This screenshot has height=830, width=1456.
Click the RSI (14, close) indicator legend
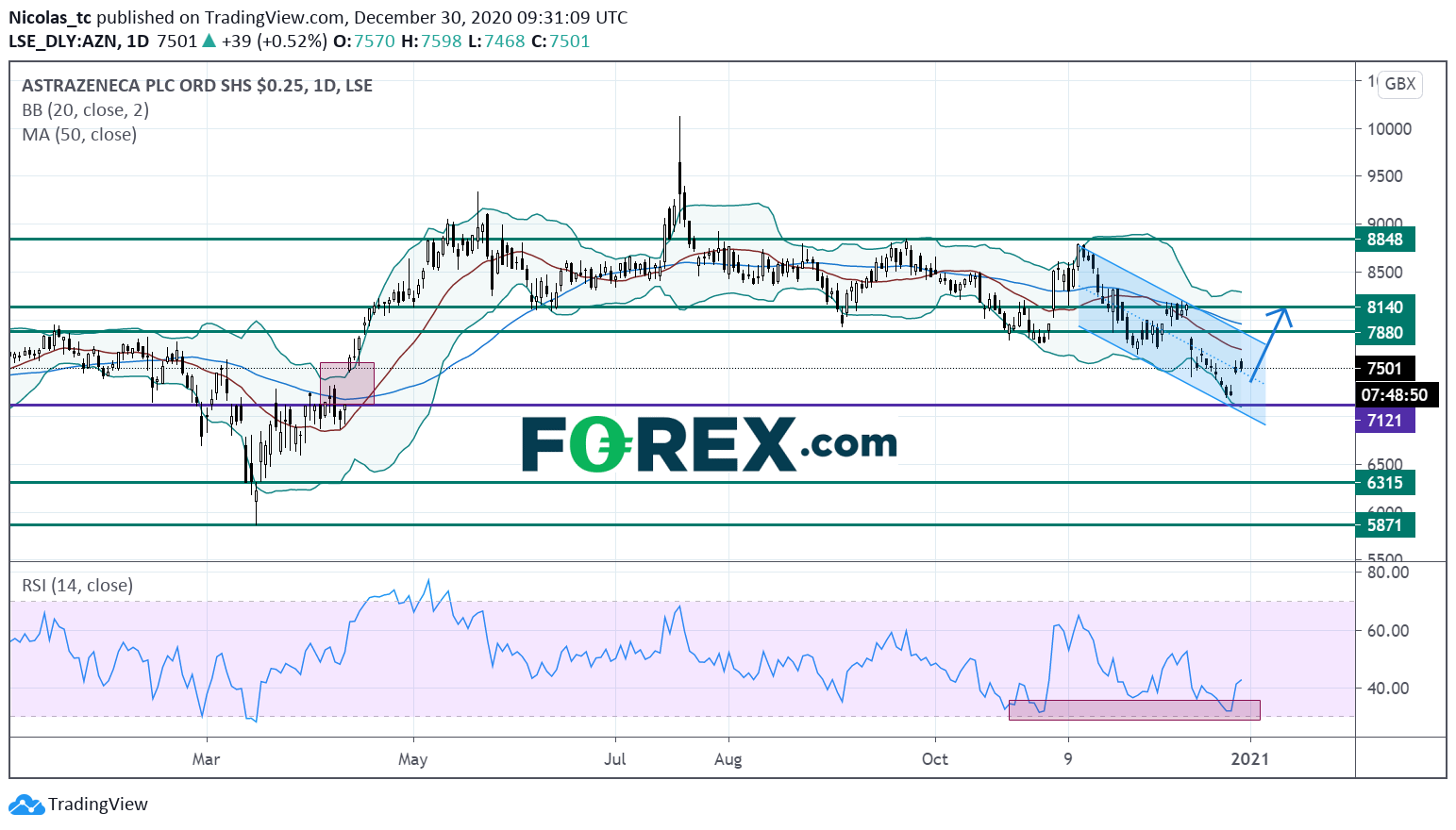[77, 586]
